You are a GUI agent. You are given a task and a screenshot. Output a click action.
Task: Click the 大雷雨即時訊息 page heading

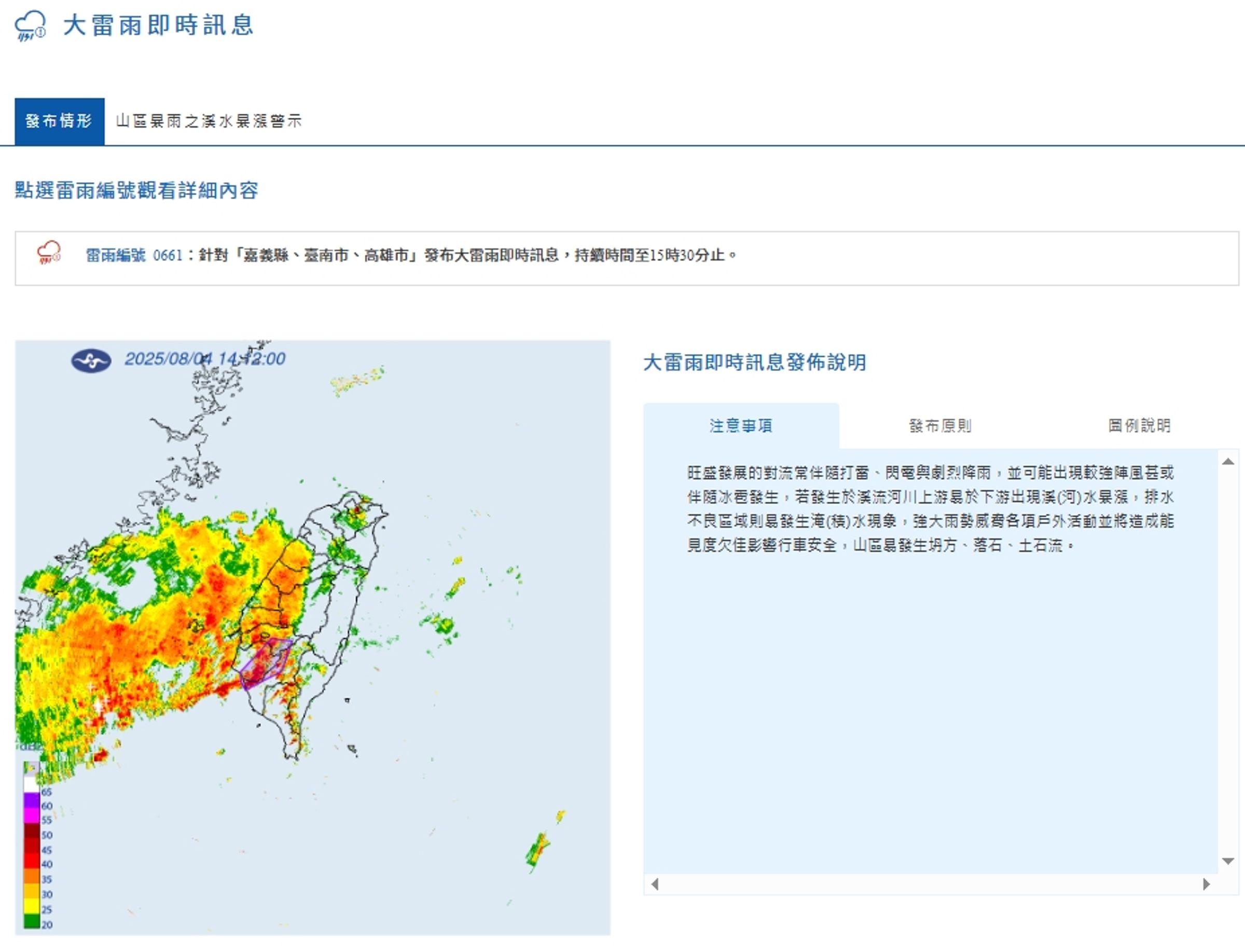point(158,25)
